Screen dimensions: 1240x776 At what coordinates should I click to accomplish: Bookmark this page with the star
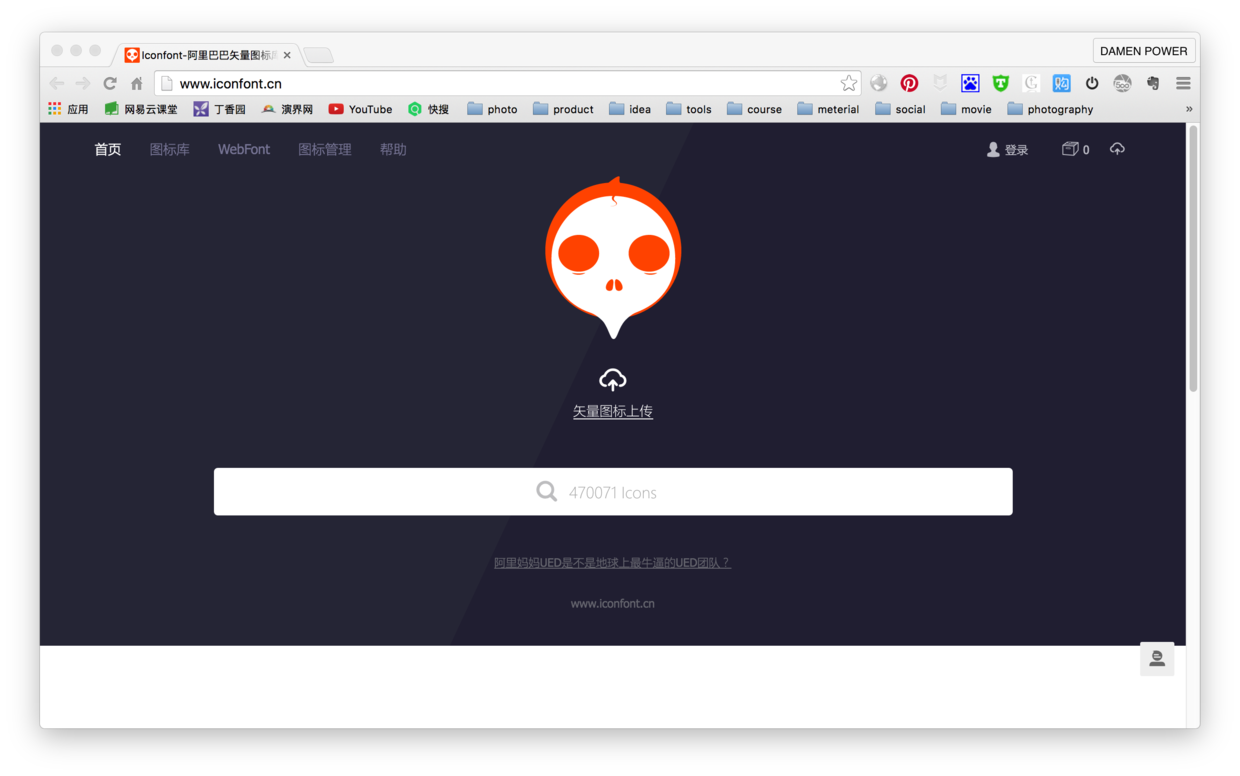tap(848, 83)
